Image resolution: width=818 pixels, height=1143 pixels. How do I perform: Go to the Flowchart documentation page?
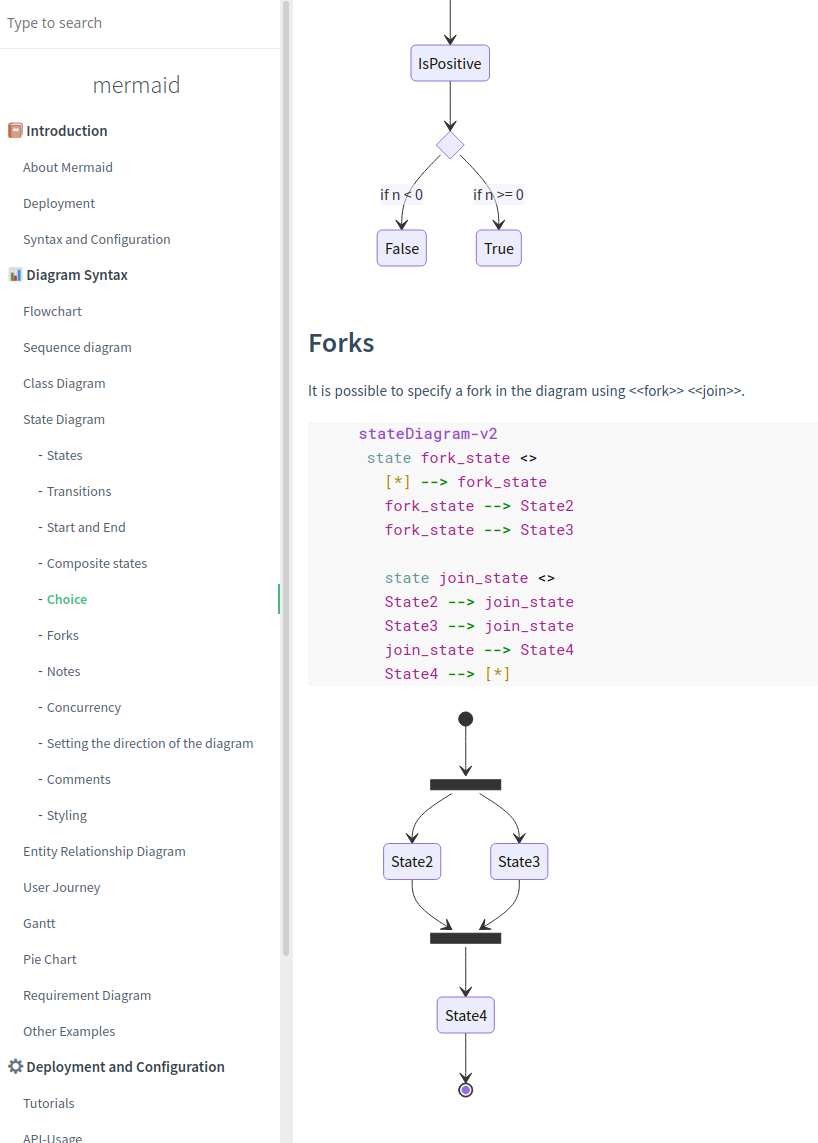pyautogui.click(x=52, y=311)
